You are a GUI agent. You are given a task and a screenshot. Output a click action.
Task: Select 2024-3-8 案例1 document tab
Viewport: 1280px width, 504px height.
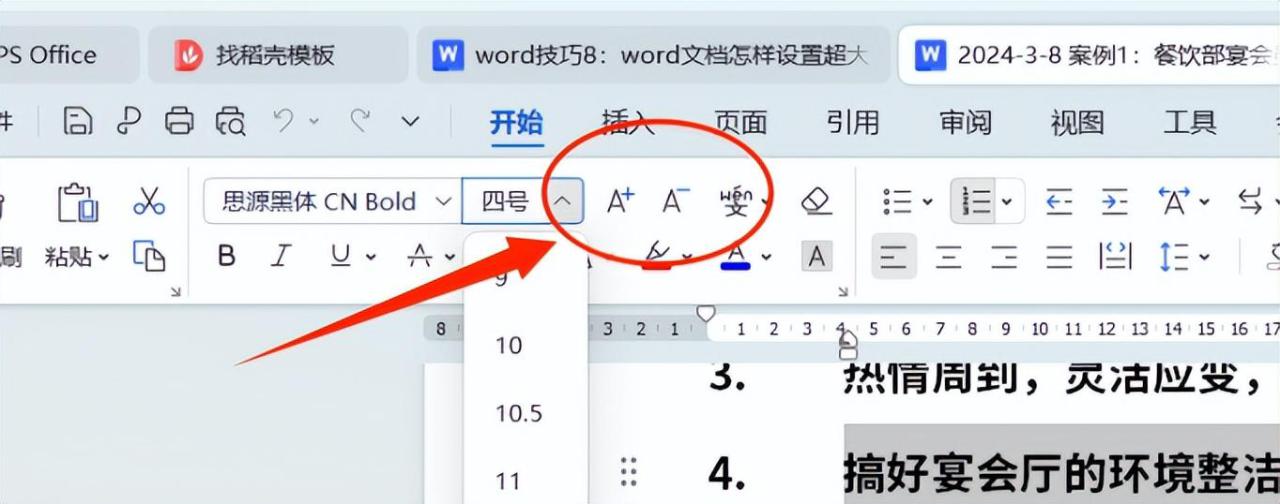pos(1090,55)
